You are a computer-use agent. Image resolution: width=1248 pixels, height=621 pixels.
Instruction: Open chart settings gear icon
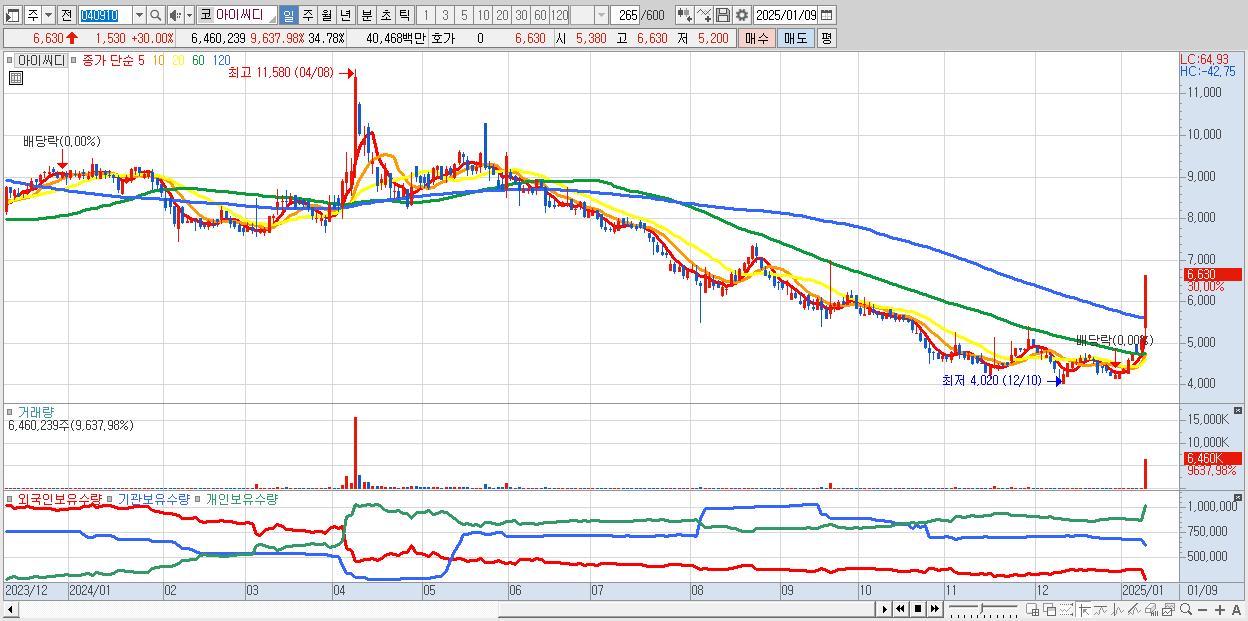741,15
